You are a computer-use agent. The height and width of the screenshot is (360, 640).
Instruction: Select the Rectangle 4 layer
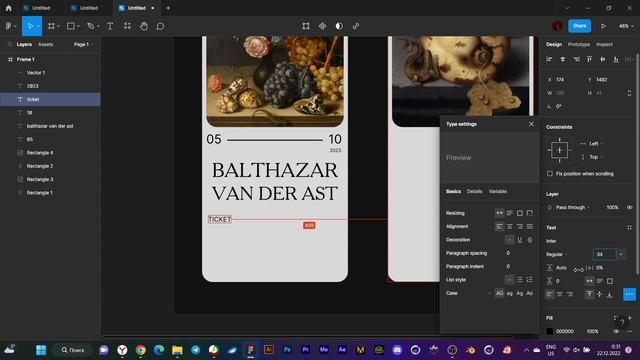50,153
